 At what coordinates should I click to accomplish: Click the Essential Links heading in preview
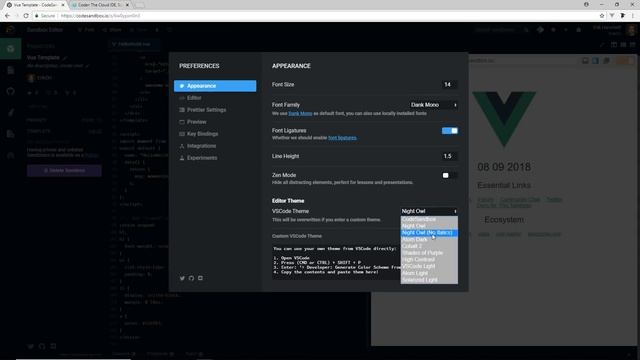[504, 185]
